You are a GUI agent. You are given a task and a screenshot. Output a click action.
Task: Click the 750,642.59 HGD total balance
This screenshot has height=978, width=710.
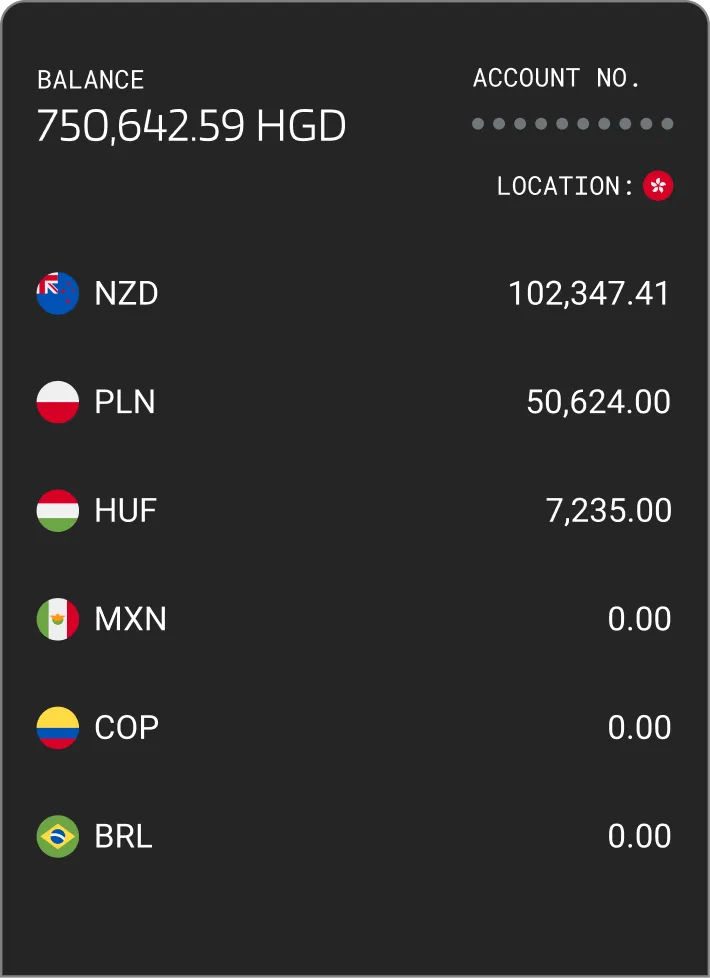pos(192,125)
